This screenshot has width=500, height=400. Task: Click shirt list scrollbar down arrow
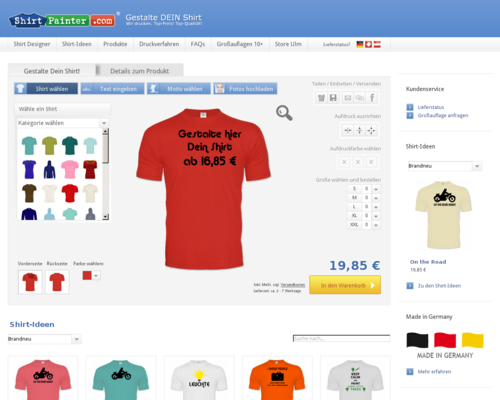105,217
